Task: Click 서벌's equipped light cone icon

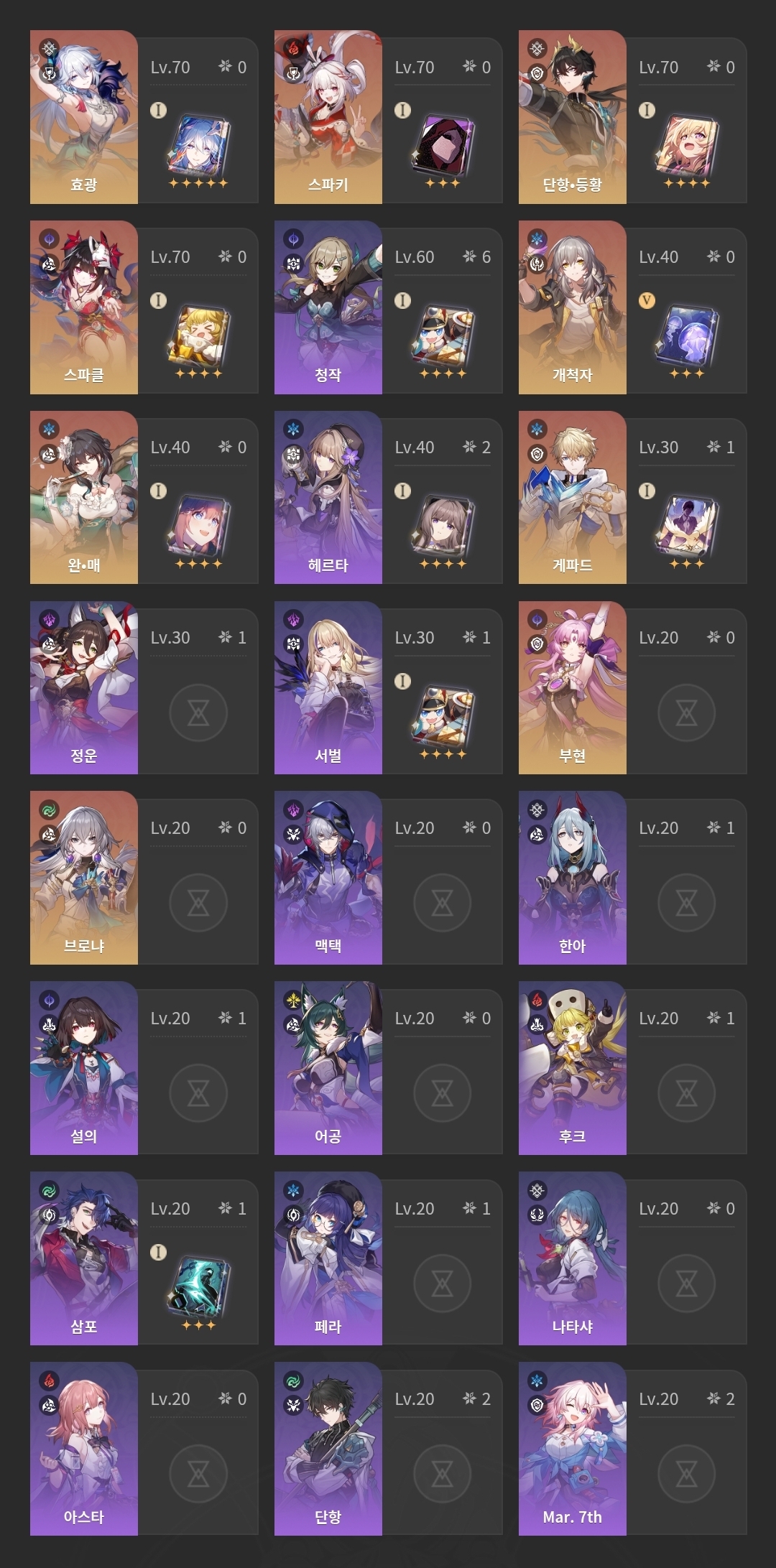Action: 443,716
